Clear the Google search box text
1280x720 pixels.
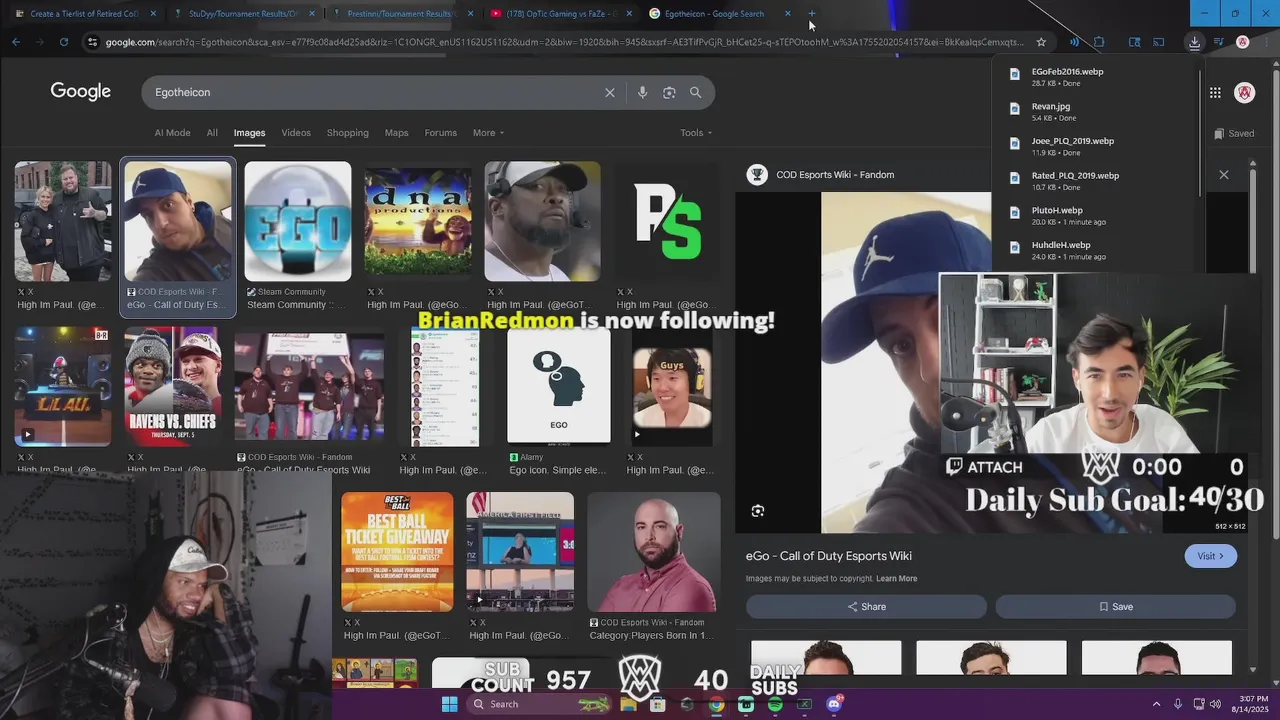coord(610,92)
